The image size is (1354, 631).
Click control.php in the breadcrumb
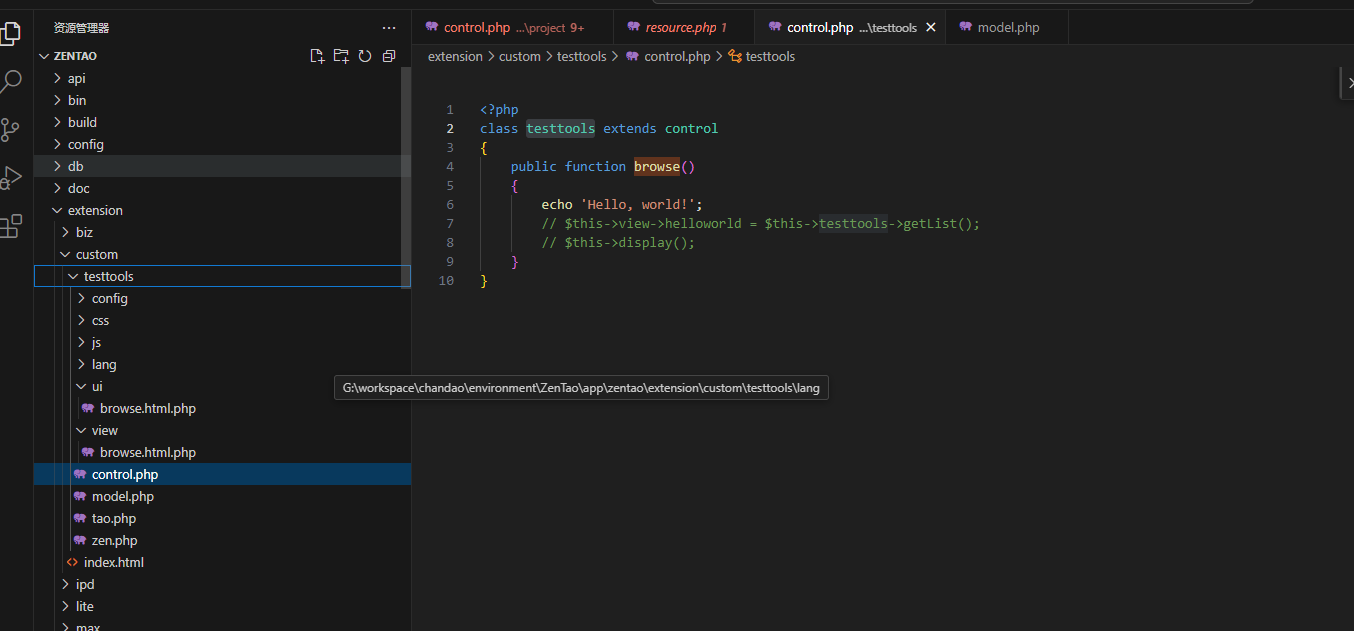point(677,56)
